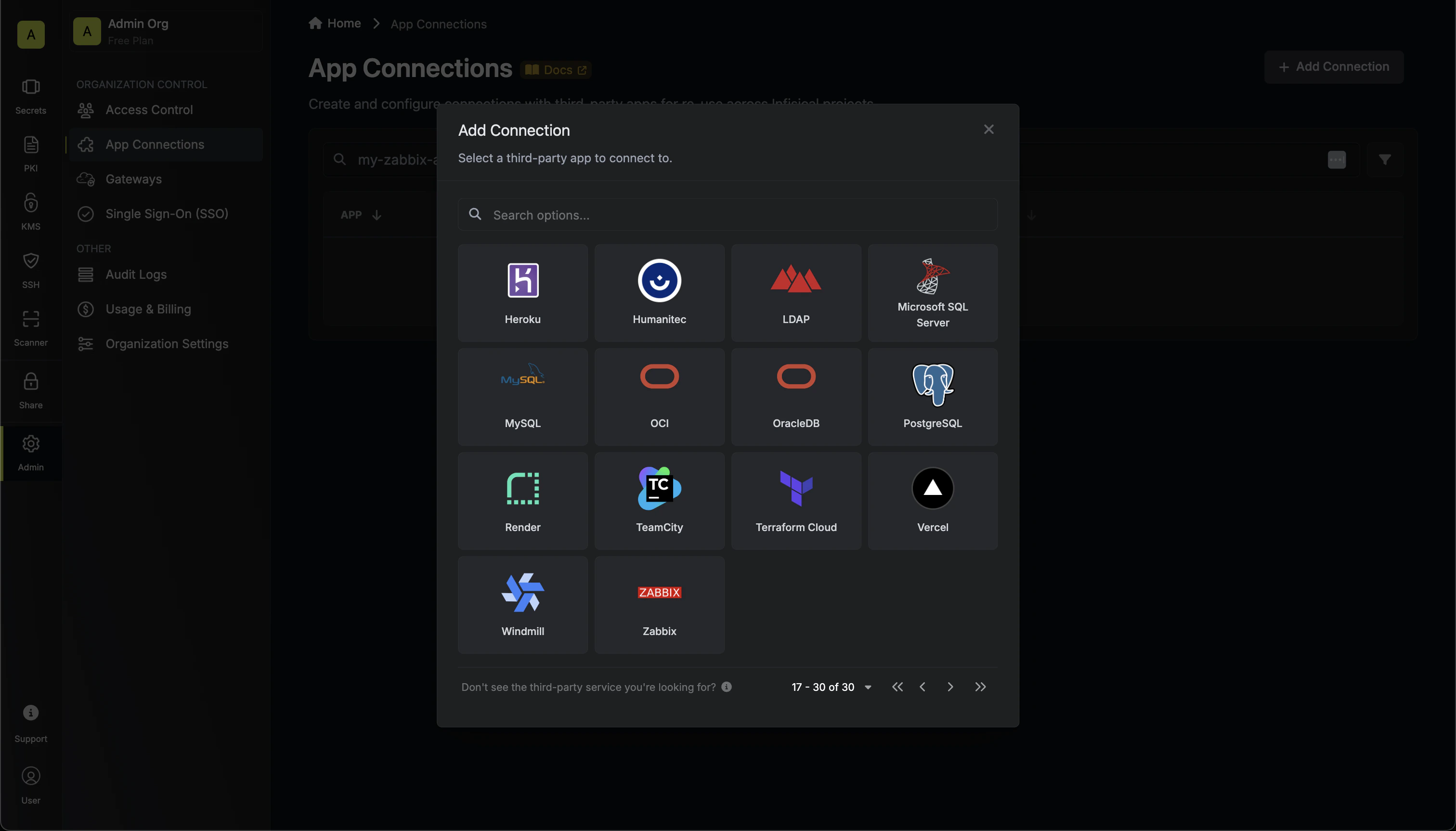This screenshot has height=831, width=1456.
Task: Choose the Humanitec app option
Action: click(659, 293)
